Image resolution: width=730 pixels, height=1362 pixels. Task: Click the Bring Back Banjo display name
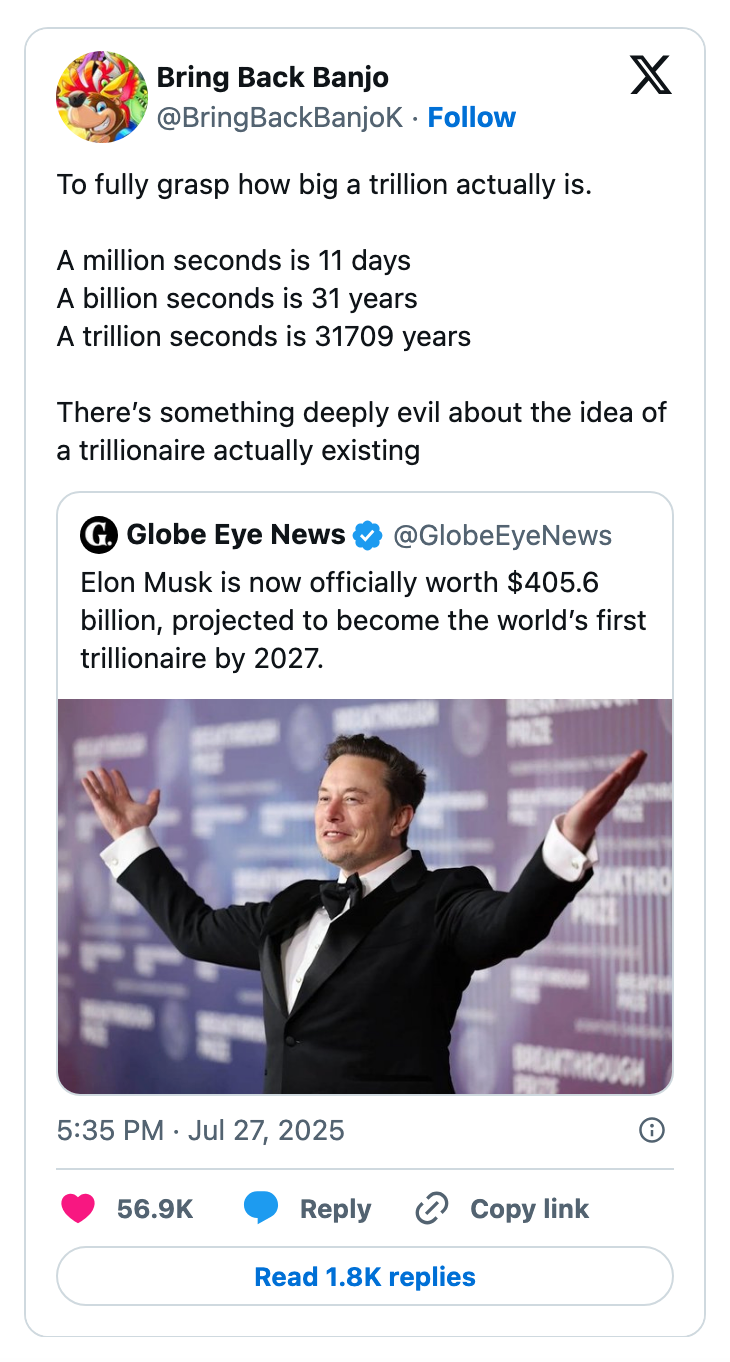273,77
